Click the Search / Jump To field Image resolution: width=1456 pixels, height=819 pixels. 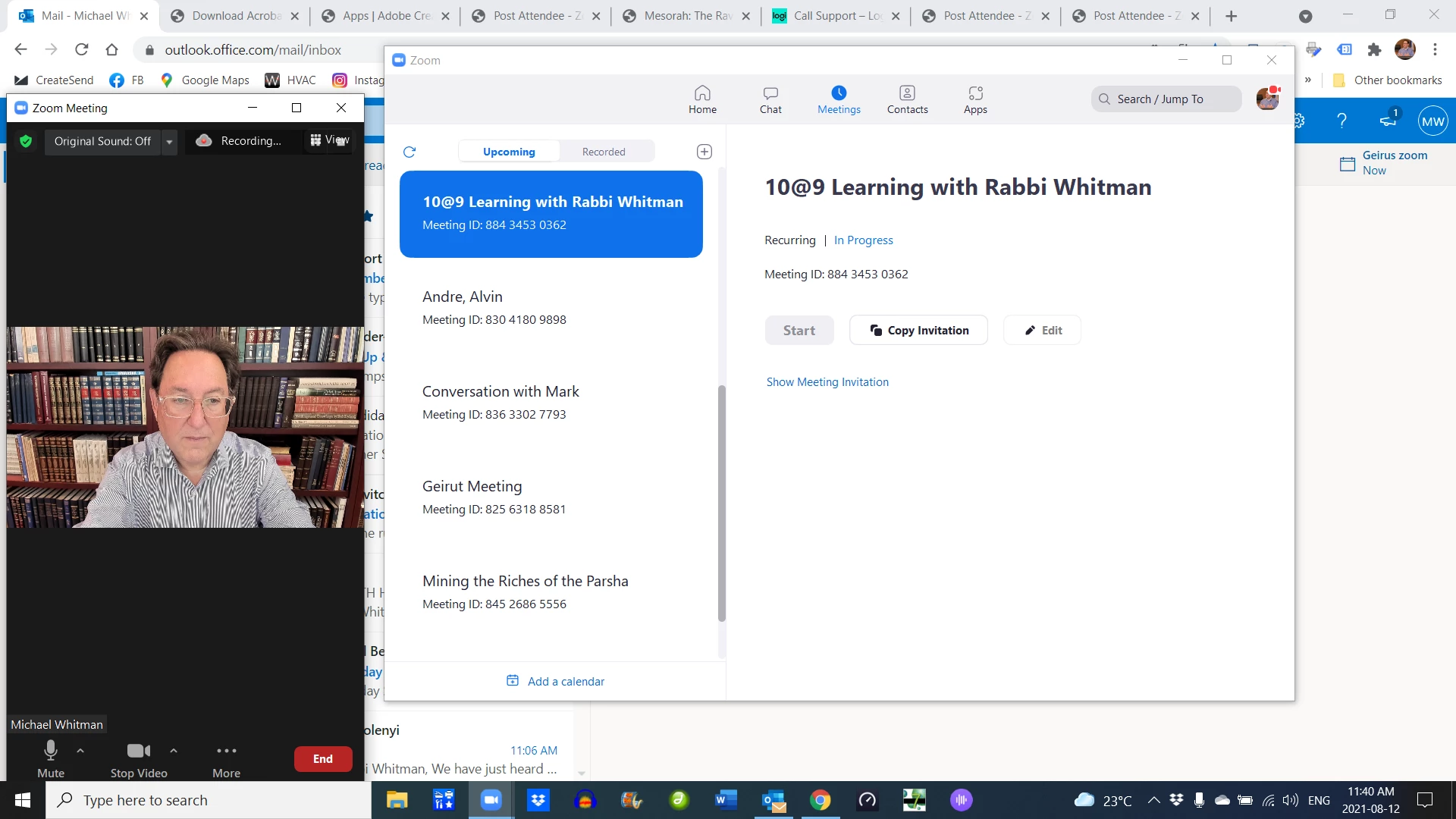click(1166, 99)
